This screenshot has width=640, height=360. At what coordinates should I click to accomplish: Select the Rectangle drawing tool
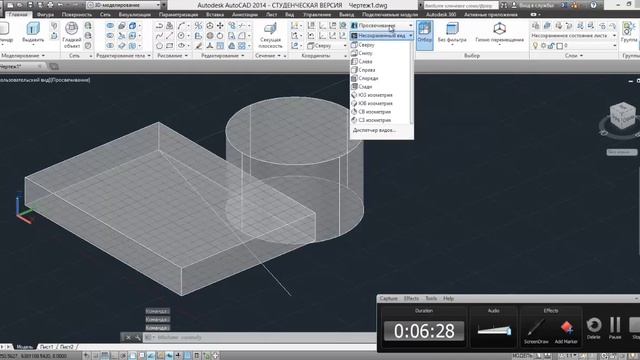[170, 46]
